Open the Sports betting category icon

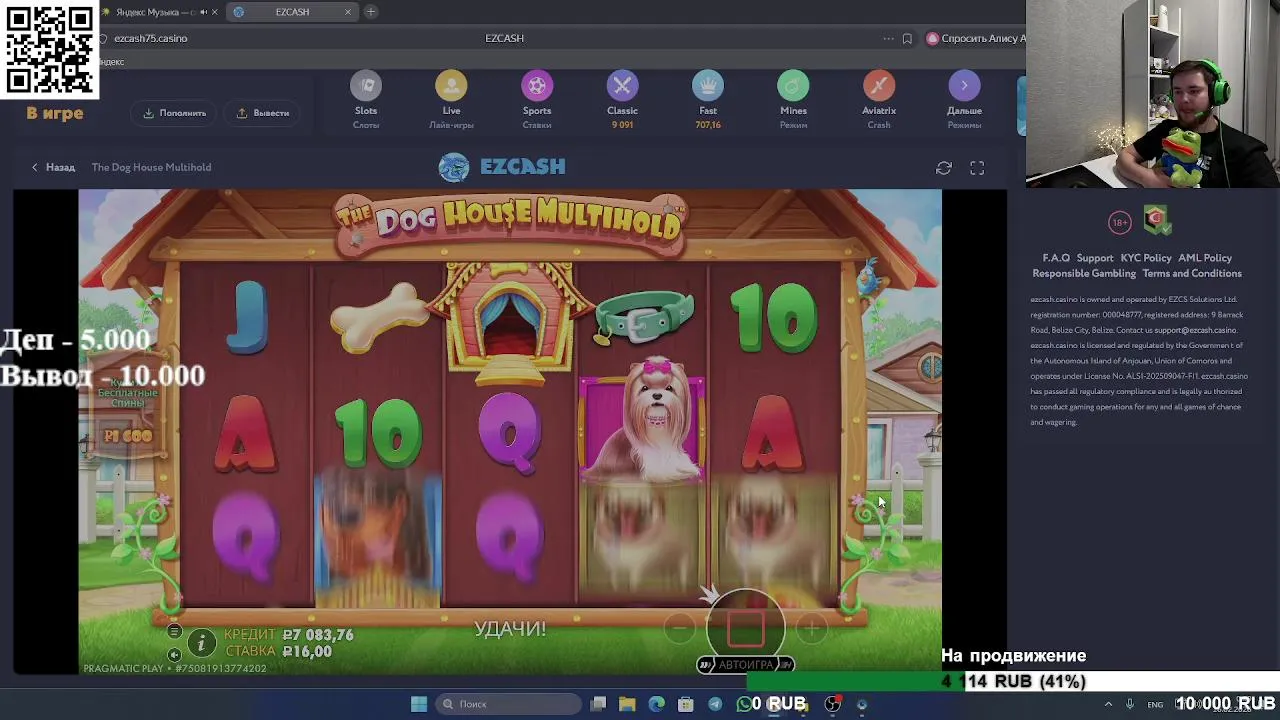click(537, 86)
